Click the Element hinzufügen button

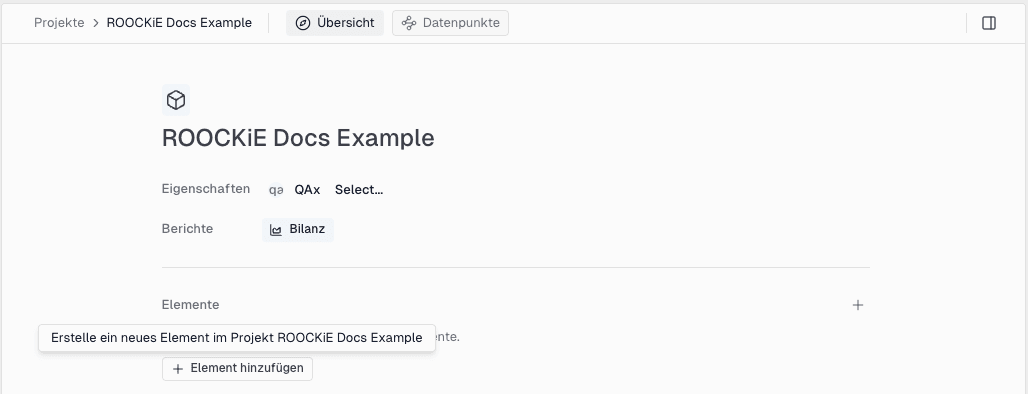237,368
